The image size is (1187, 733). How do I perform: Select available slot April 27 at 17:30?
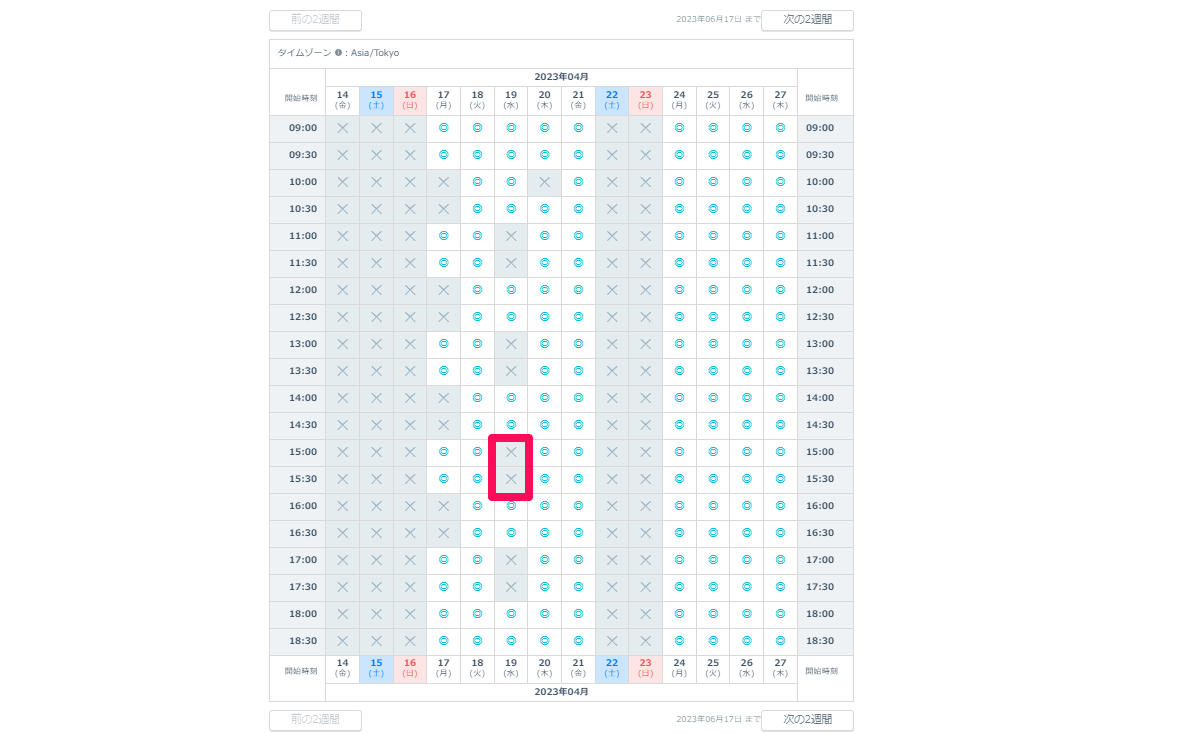click(x=780, y=587)
